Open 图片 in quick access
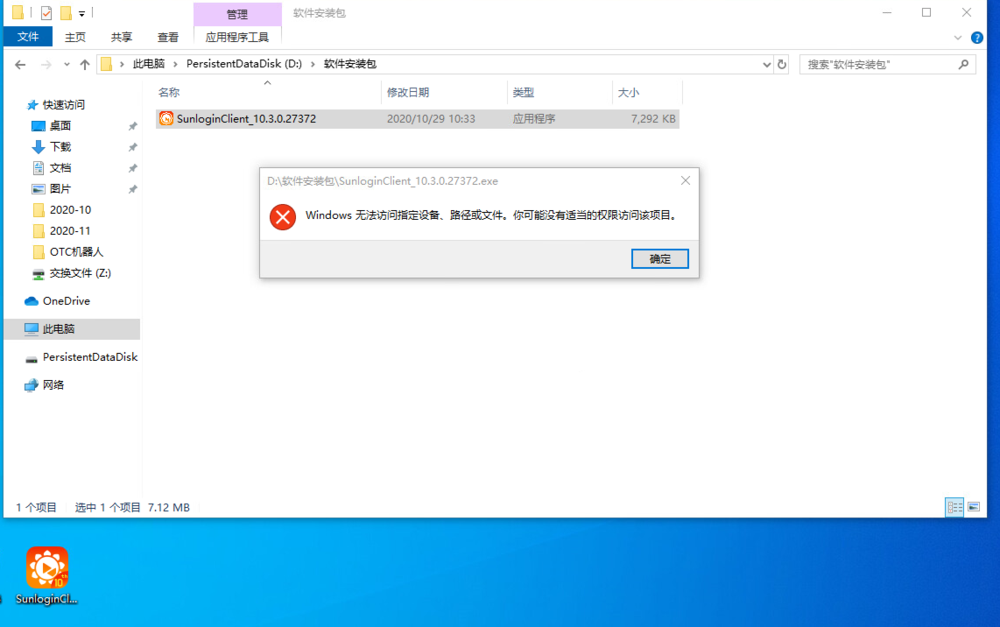The width and height of the screenshot is (1000, 627). [x=61, y=189]
